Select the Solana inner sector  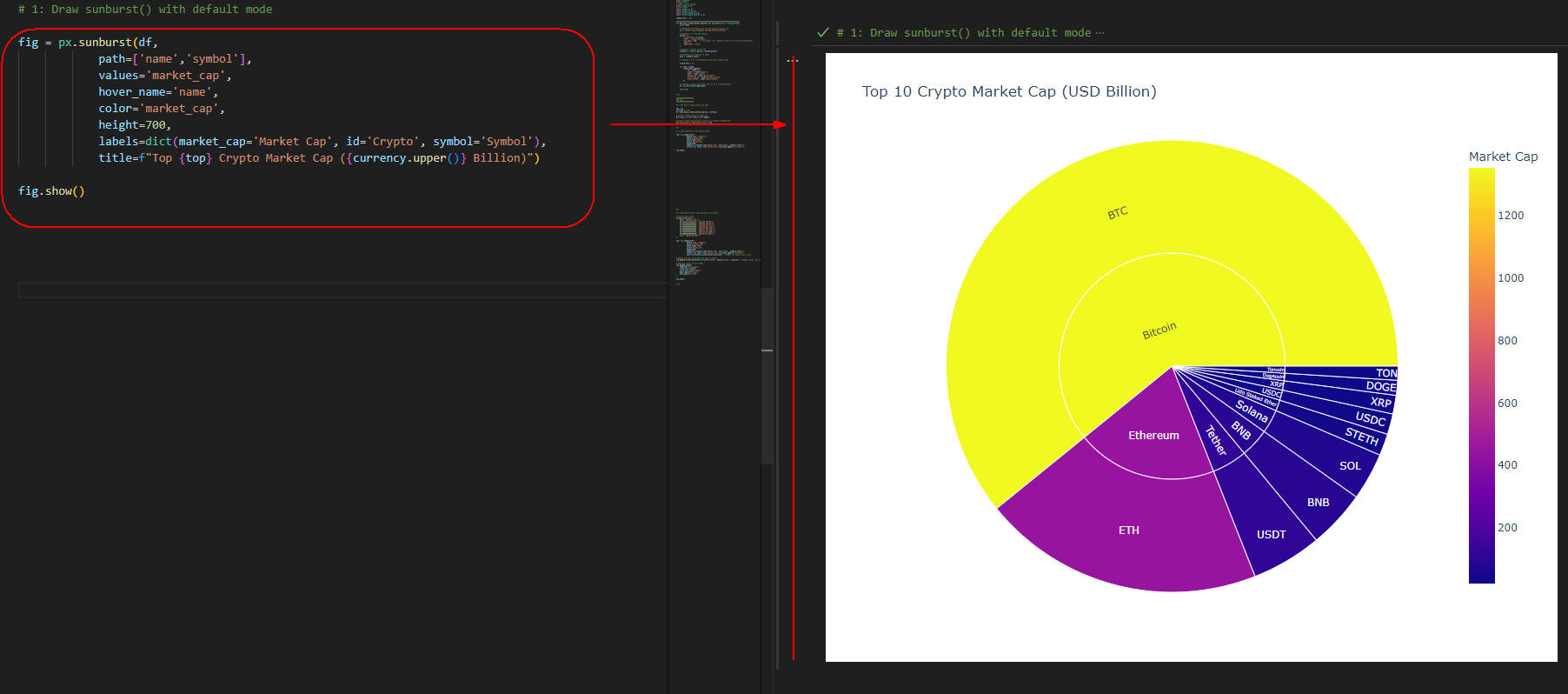click(1252, 410)
